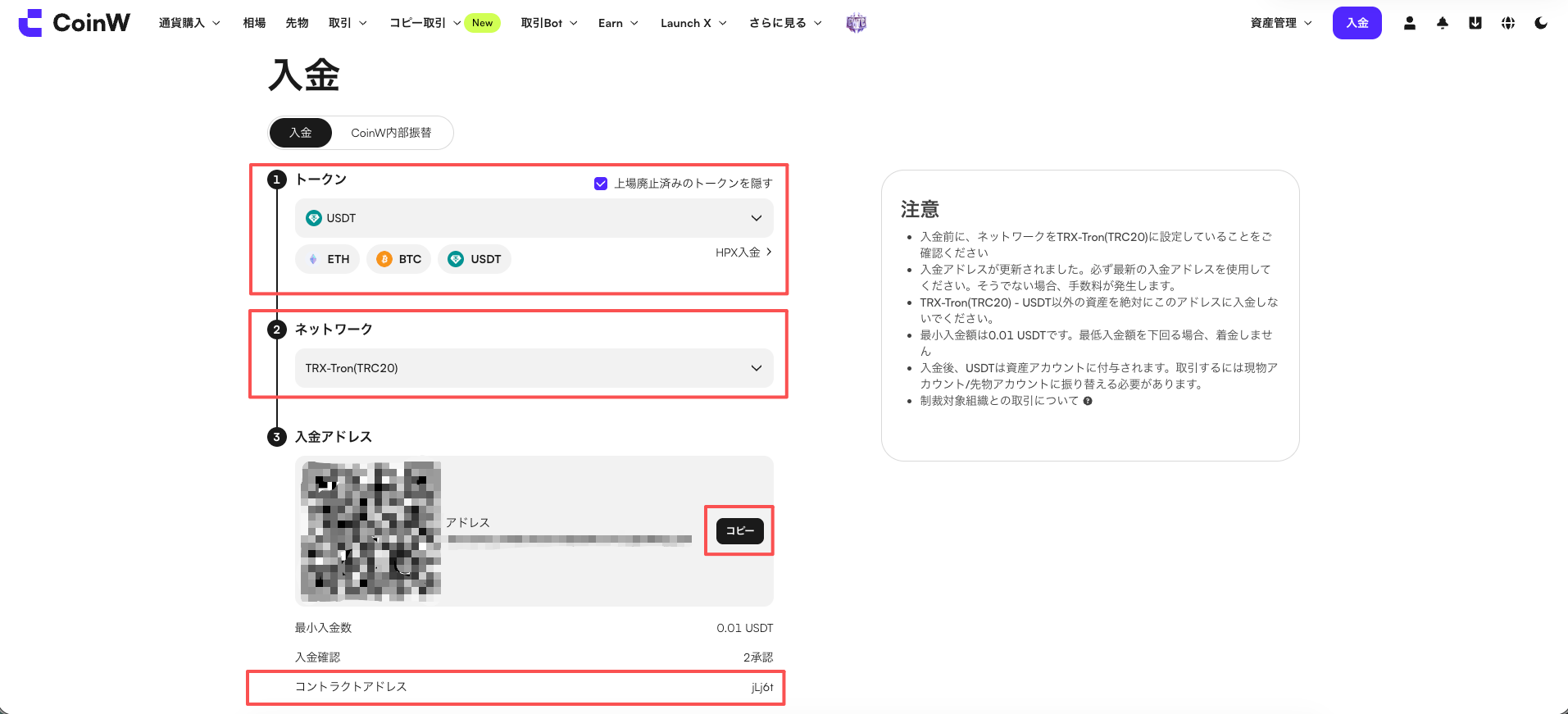Click the 0.01 USDT minimum value
The width and height of the screenshot is (1568, 714).
click(x=744, y=628)
